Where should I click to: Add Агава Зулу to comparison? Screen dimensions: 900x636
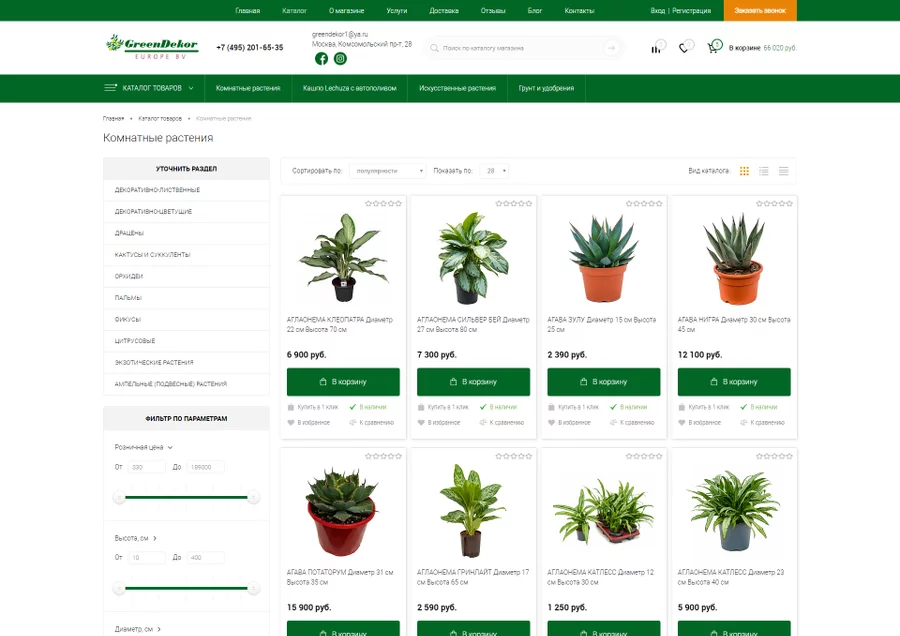tap(632, 422)
